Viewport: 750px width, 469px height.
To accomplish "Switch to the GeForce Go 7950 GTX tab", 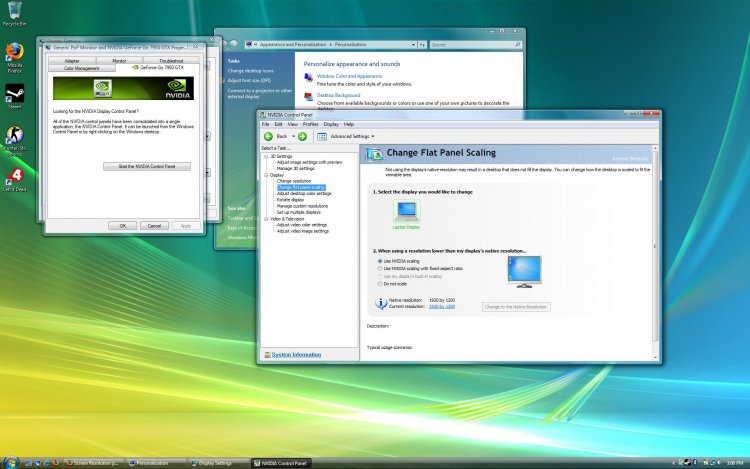I will coord(158,68).
